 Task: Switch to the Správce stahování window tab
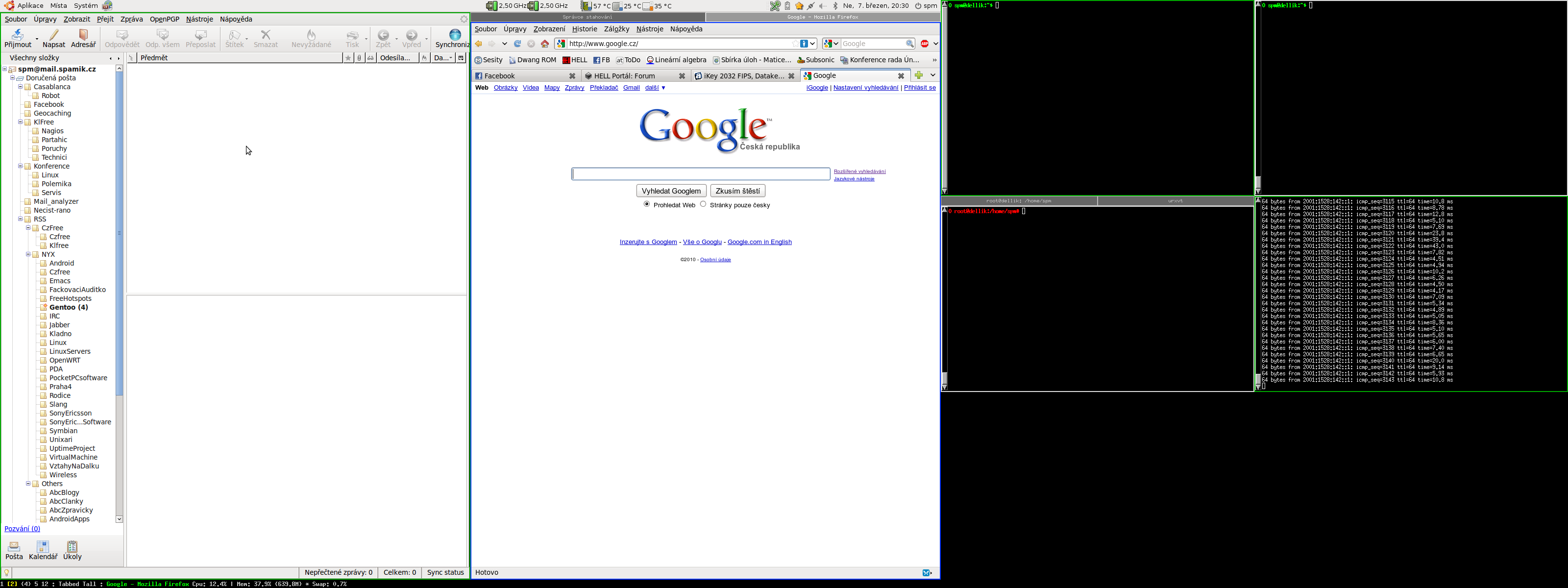[x=588, y=17]
